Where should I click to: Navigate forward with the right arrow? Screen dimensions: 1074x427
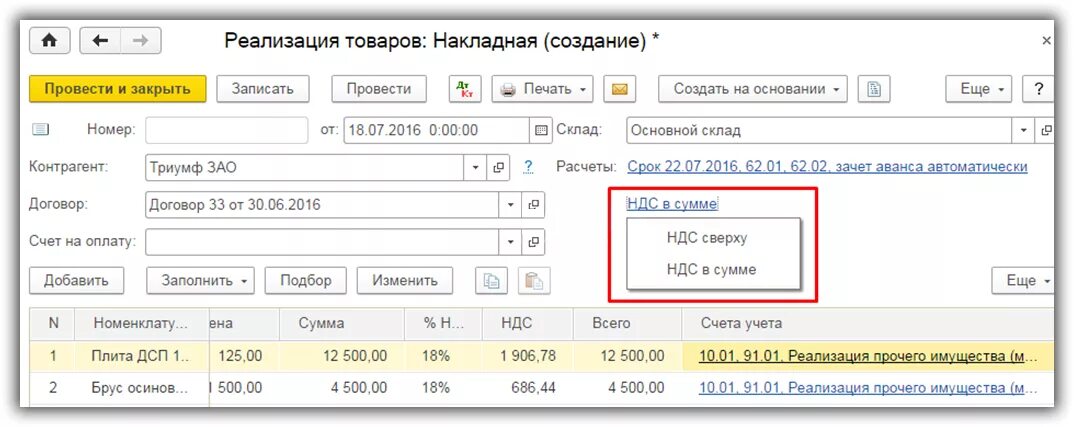tap(140, 41)
